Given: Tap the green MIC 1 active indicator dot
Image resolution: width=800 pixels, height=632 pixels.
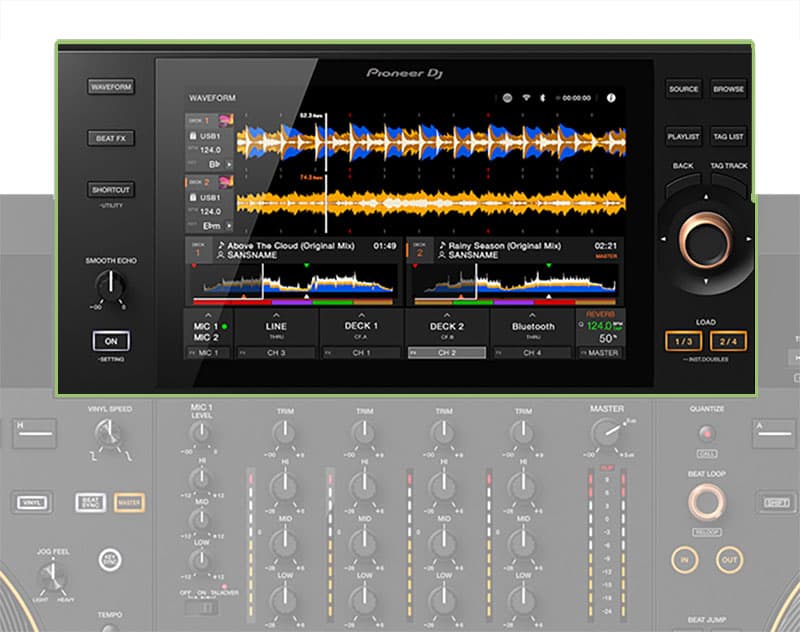Looking at the screenshot, I should pyautogui.click(x=224, y=326).
